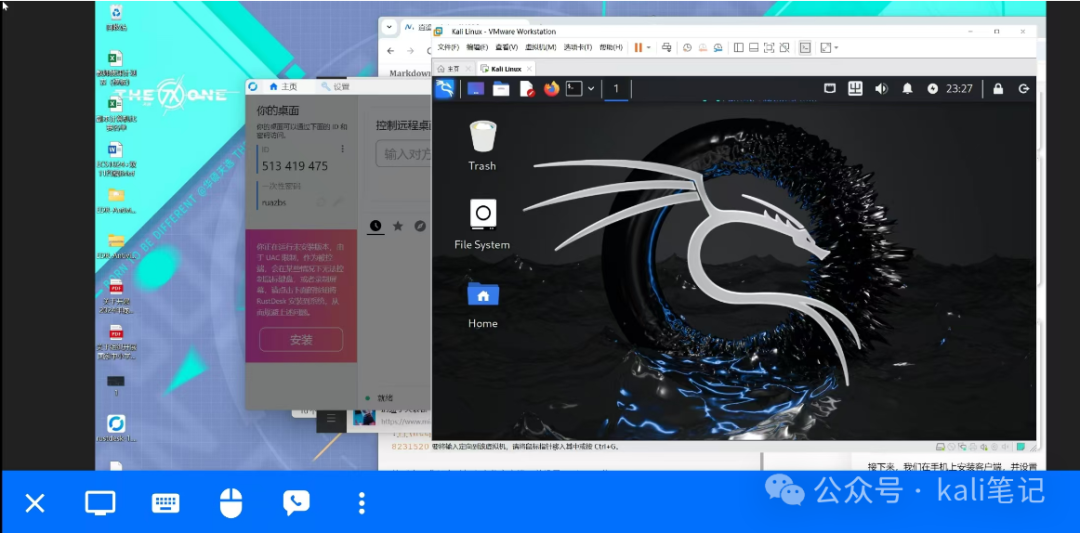The height and width of the screenshot is (533, 1080).
Task: Click the power manager icon beside clock
Action: pos(933,89)
